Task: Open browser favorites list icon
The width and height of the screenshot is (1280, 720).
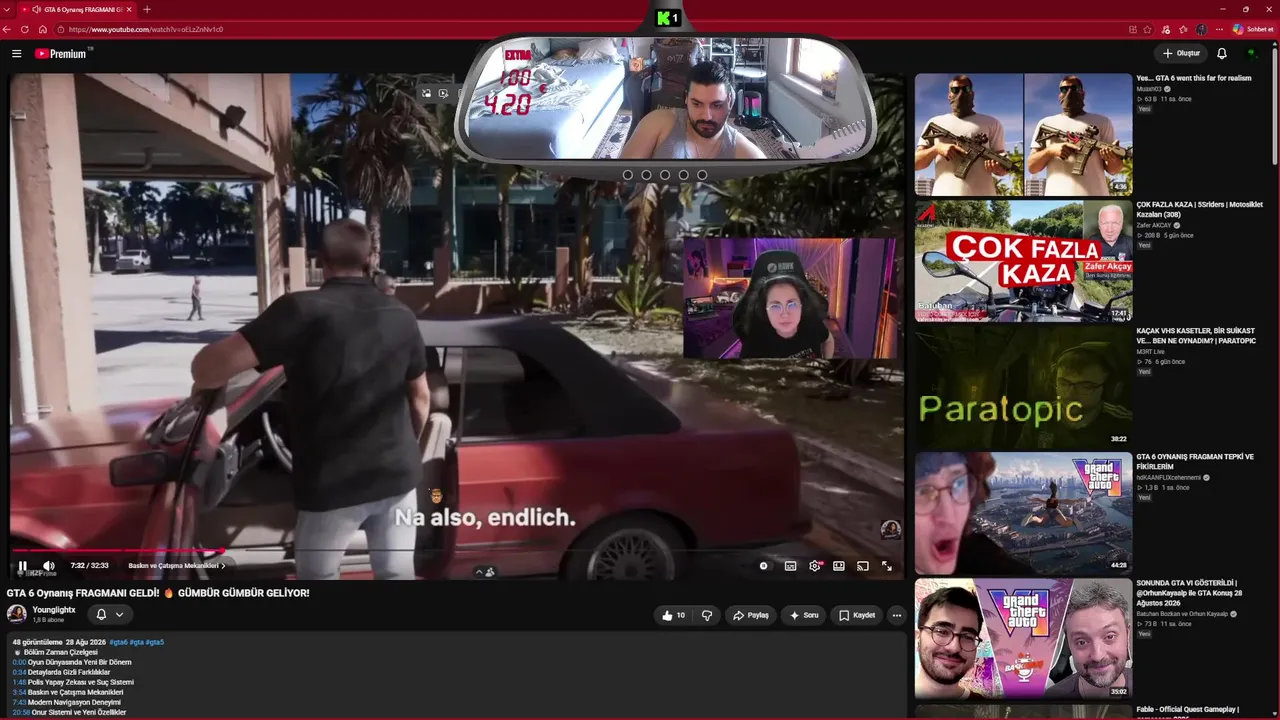Action: click(1183, 29)
